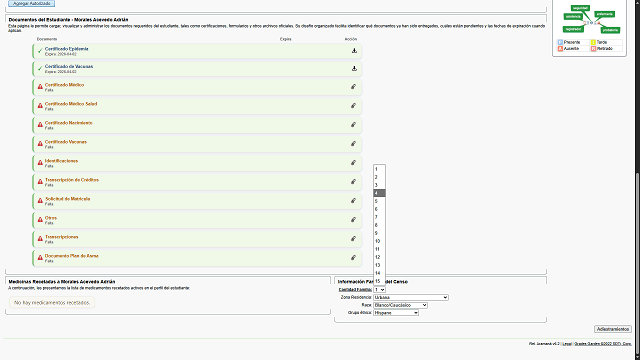
Task: Click the registrador tag in the diagram
Action: [x=573, y=29]
